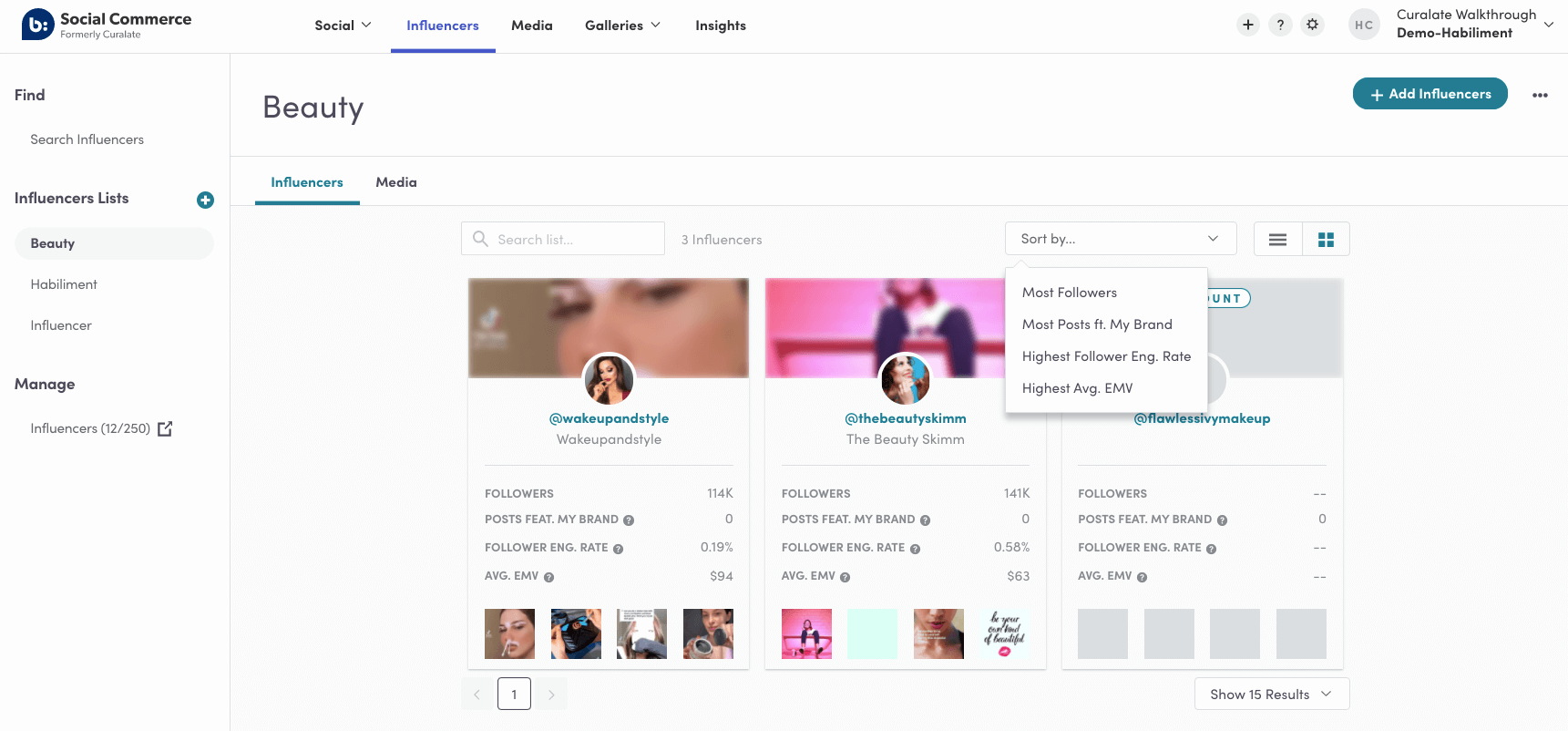The image size is (1568, 731).
Task: Click the external link icon beside Influencers (12/250)
Action: pos(165,428)
